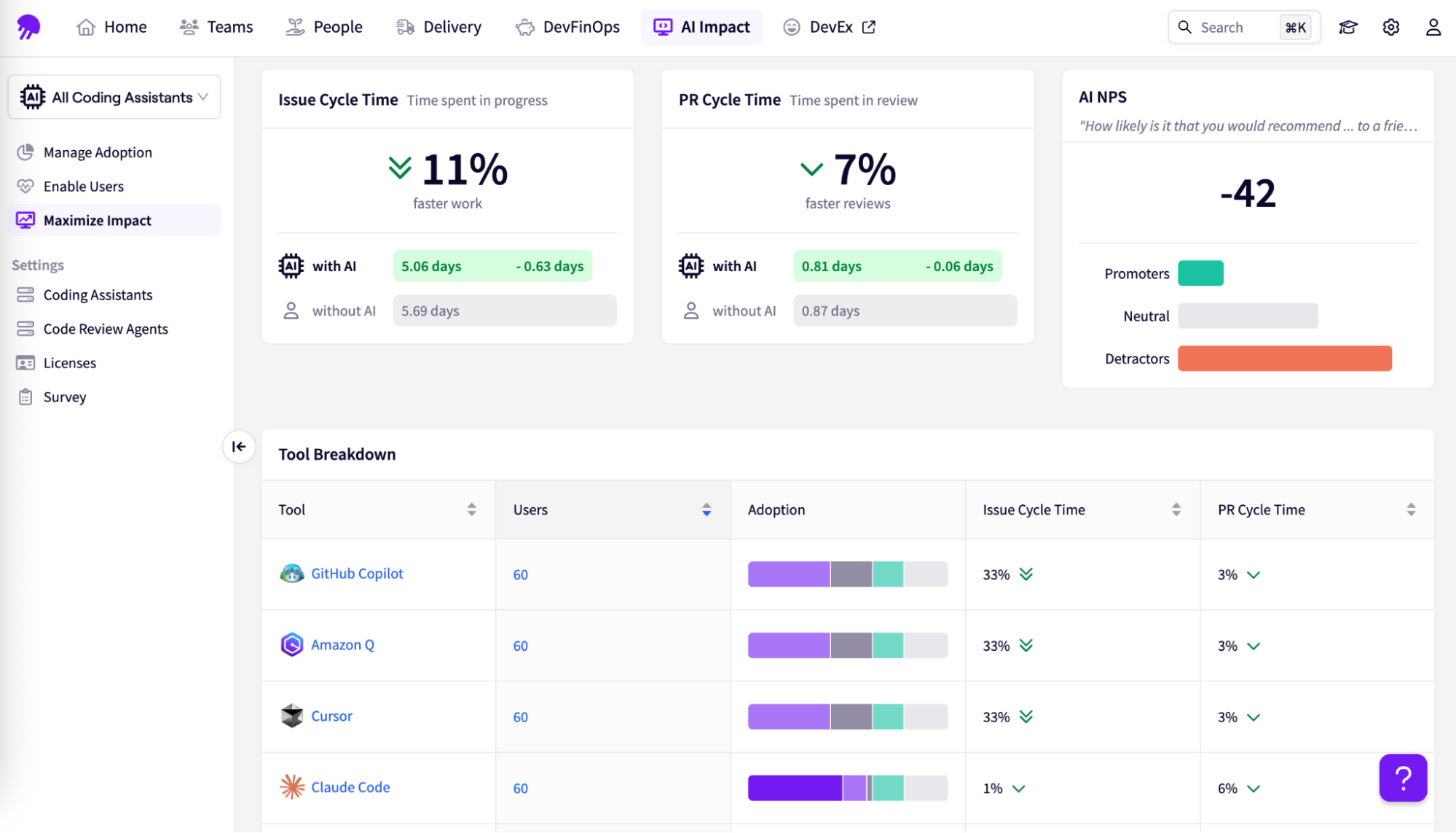Switch to the DevFinOps tab
Screen dimensions: 1456x833
point(567,27)
